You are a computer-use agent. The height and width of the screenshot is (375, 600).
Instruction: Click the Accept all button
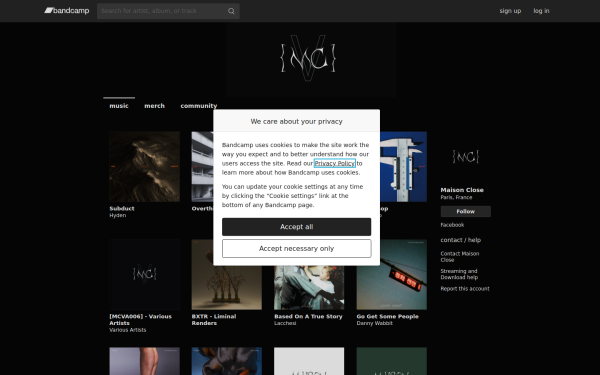297,227
